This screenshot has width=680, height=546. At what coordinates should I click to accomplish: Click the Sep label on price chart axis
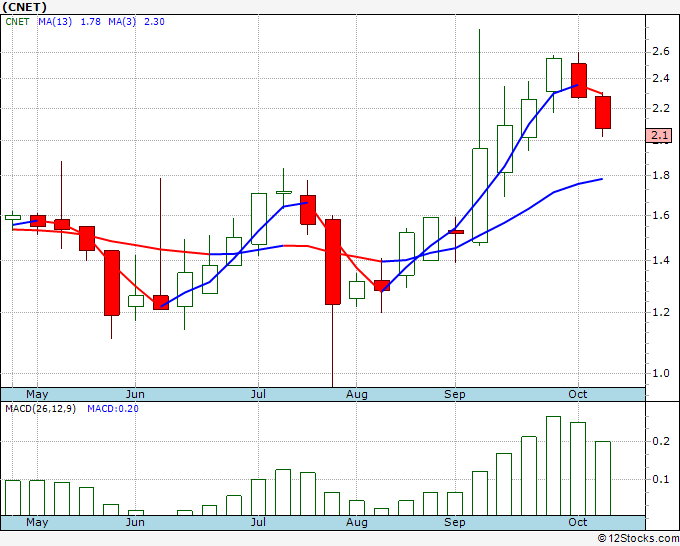454,394
